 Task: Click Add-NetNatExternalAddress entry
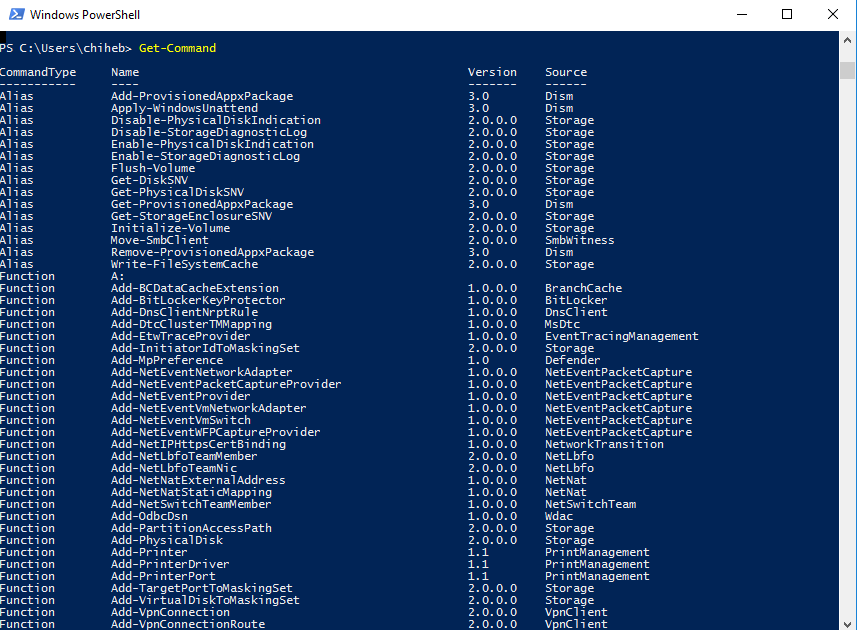pyautogui.click(x=198, y=481)
